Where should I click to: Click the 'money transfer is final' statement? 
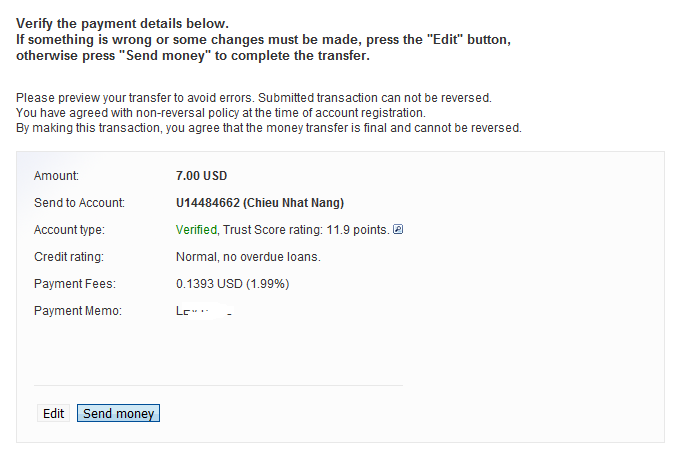(269, 128)
